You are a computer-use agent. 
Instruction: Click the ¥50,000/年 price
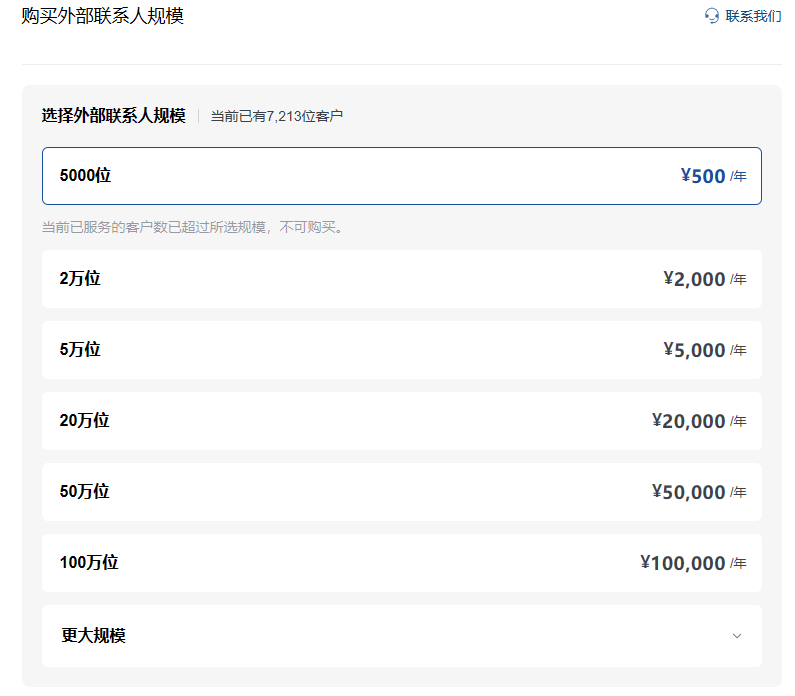click(x=698, y=492)
